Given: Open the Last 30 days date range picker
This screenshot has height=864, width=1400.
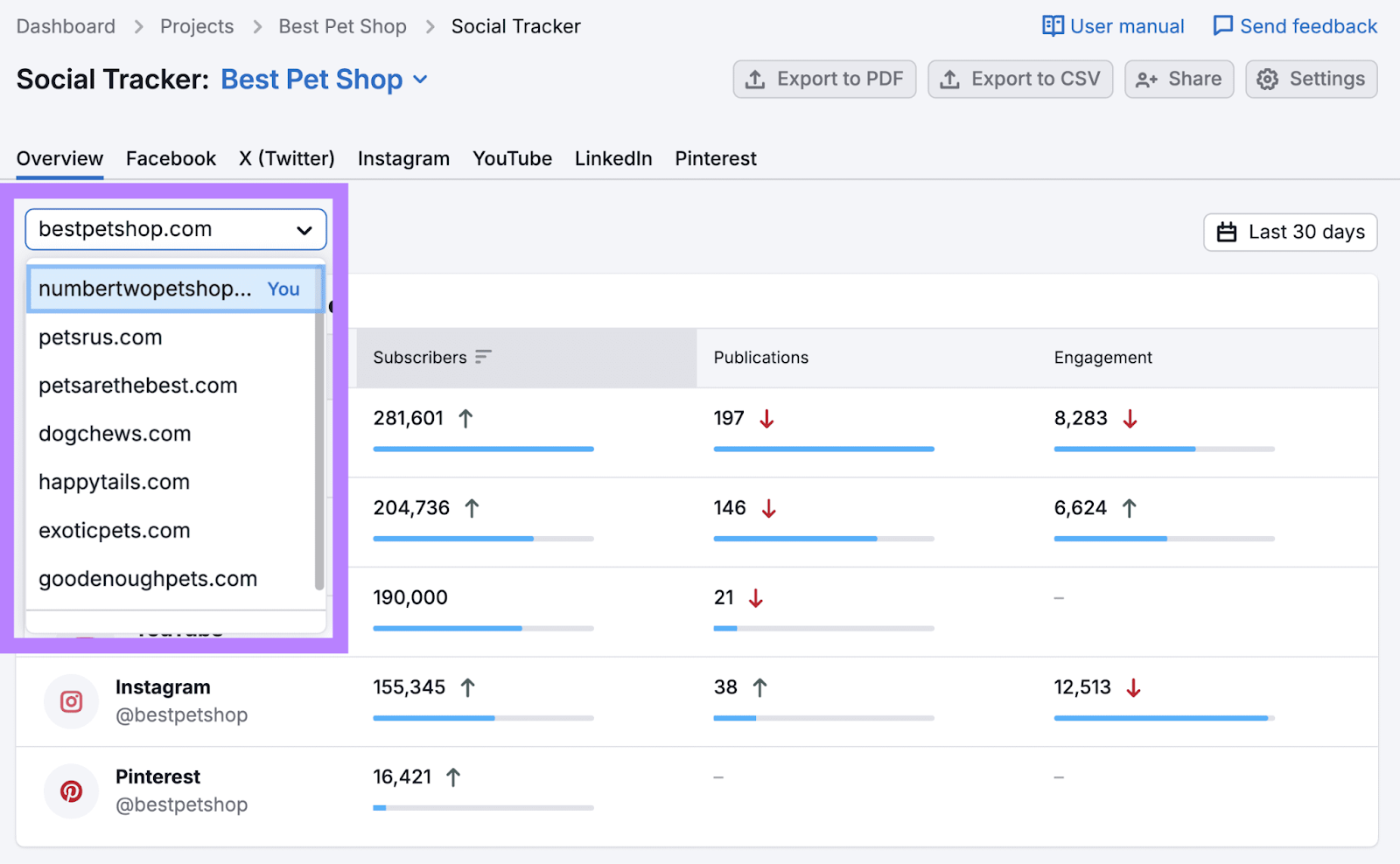Looking at the screenshot, I should [x=1290, y=232].
